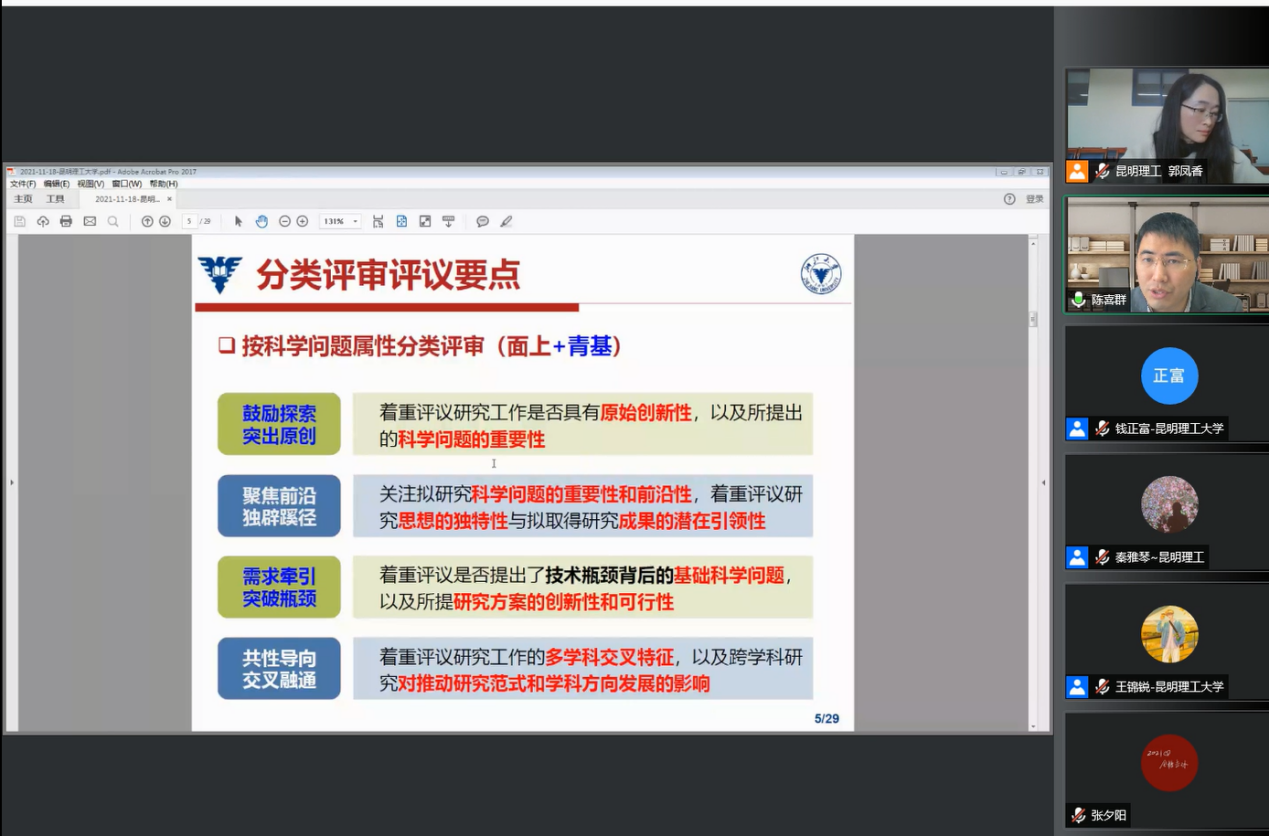This screenshot has height=836, width=1269.
Task: Select the highlighter pen tool
Action: tap(506, 221)
